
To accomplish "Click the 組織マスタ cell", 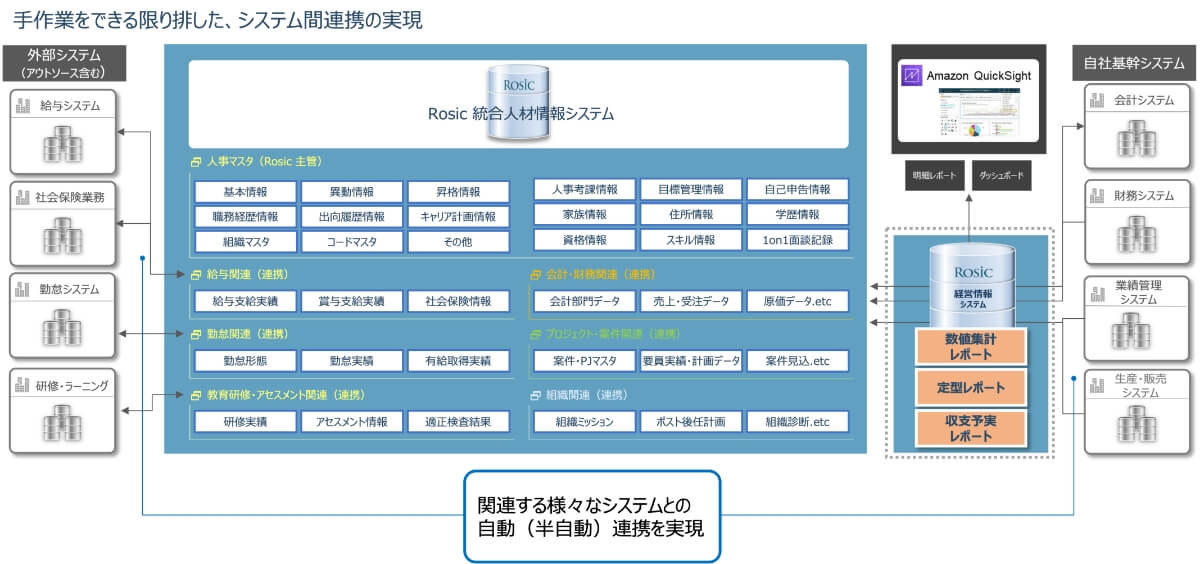I will [x=244, y=241].
